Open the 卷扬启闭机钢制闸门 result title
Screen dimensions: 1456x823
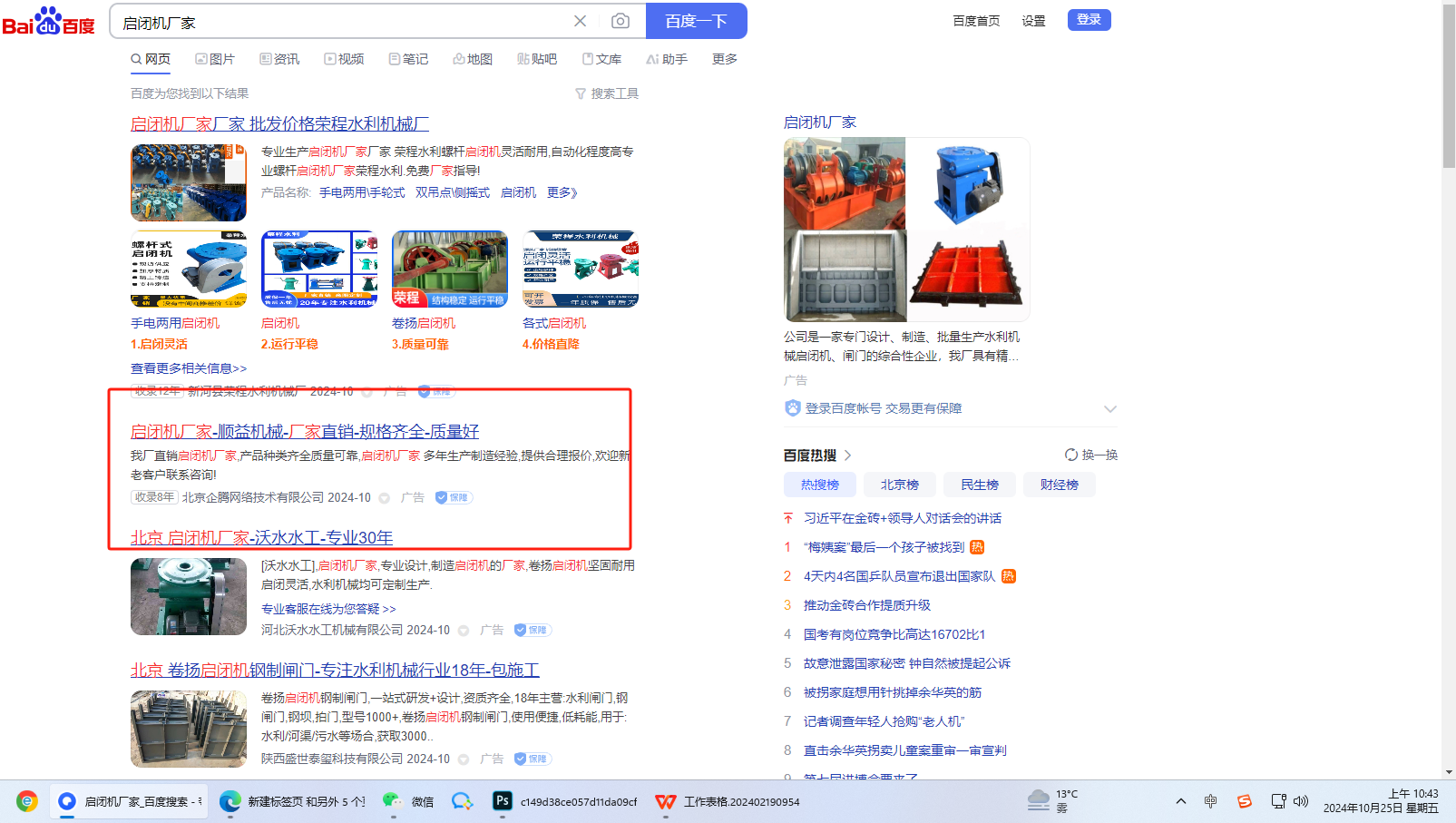(335, 670)
